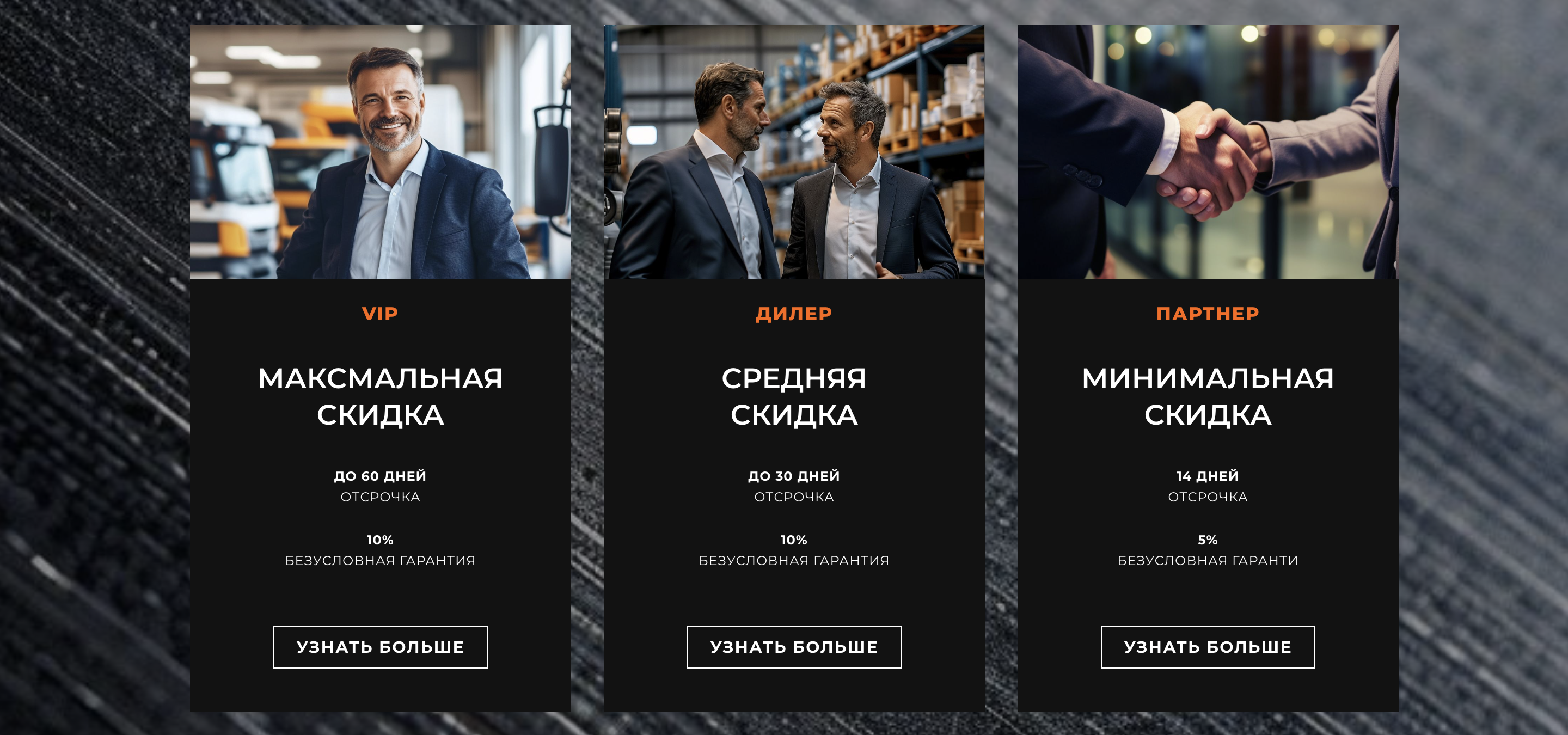
Task: Open the handshake photo
Action: (1208, 152)
